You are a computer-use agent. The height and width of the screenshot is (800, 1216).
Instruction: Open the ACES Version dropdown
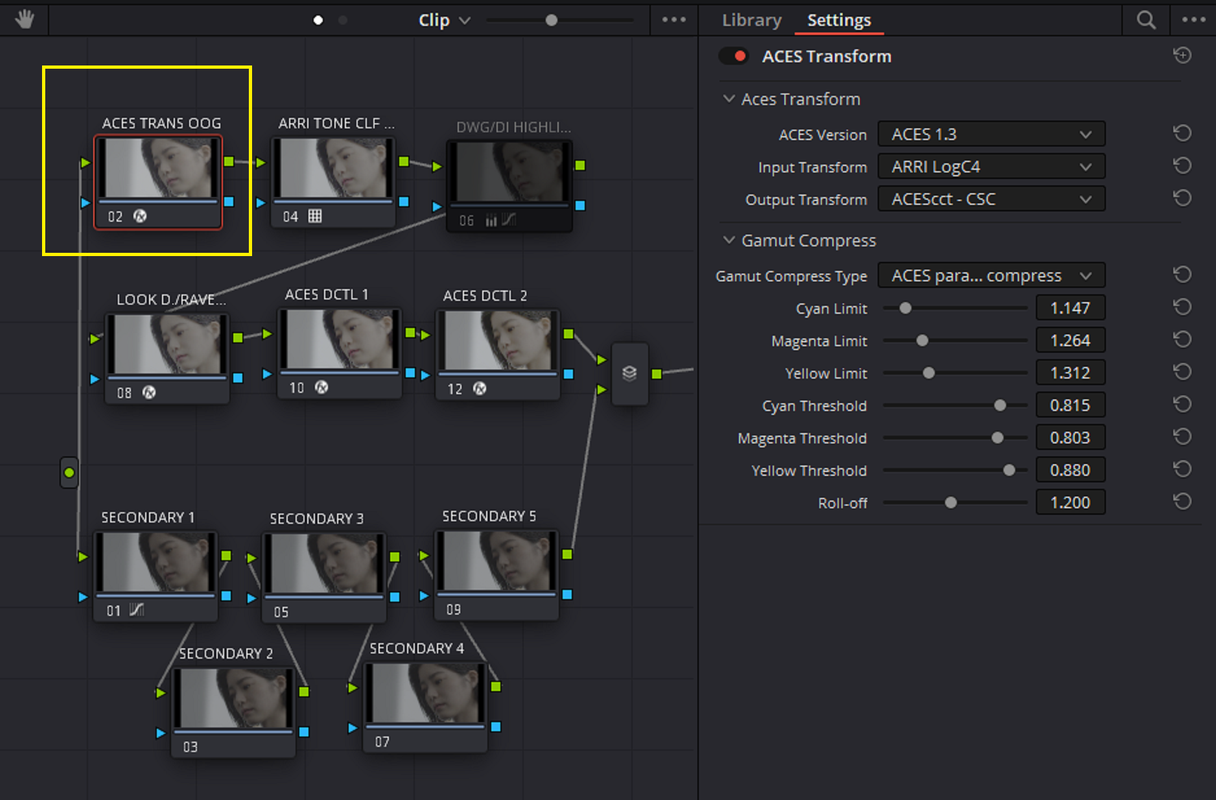[x=991, y=134]
